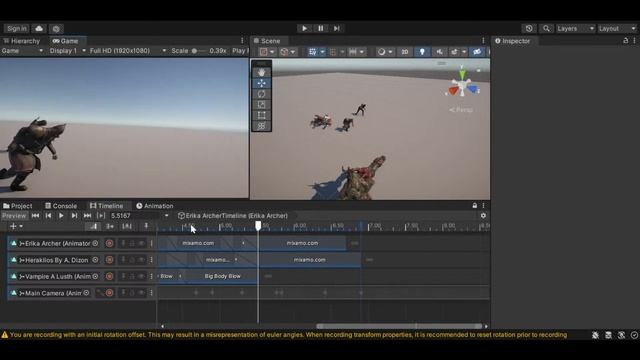Toggle recording on Erika Archer track

click(109, 243)
